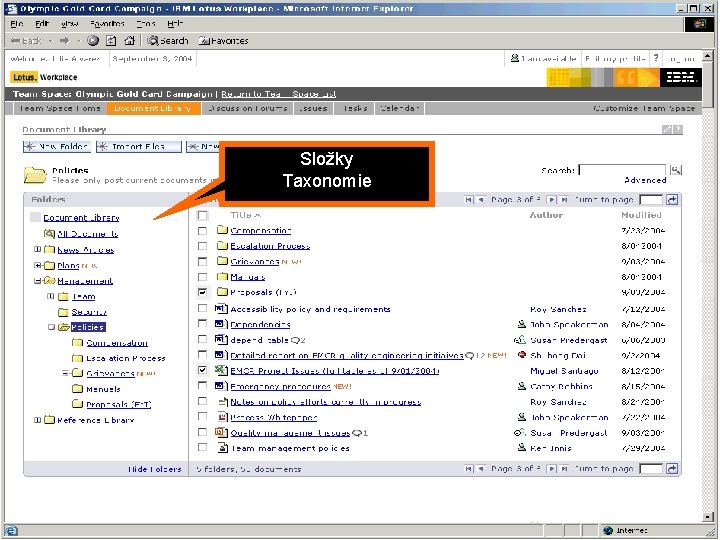
Task: Click John Spookerman presence icon on Dependencies row
Action: point(522,324)
